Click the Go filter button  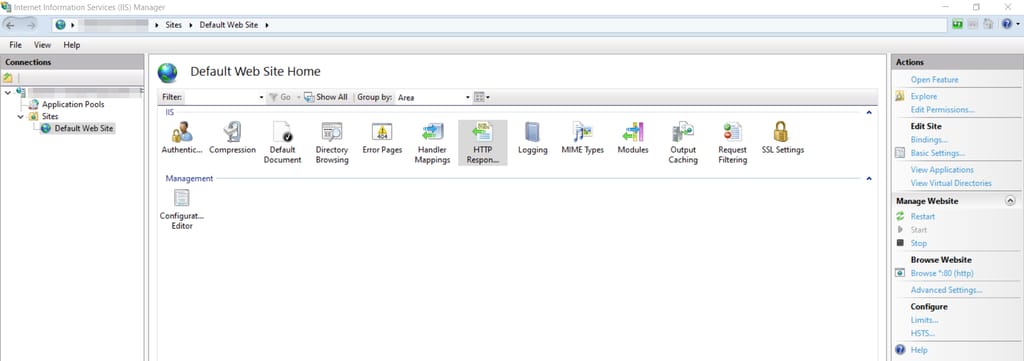pyautogui.click(x=280, y=97)
